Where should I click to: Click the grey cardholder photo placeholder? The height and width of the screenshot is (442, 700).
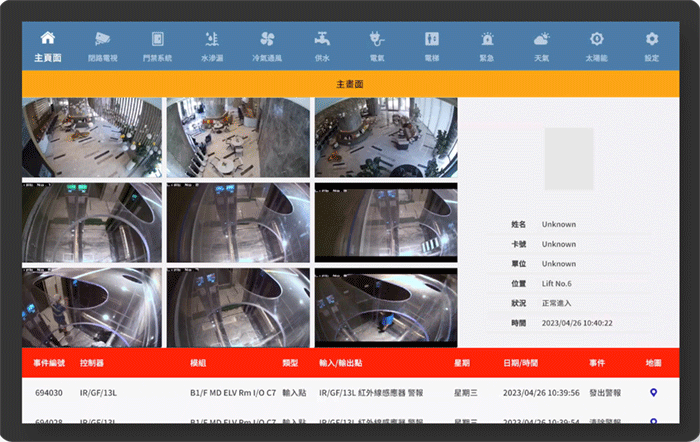(x=568, y=158)
